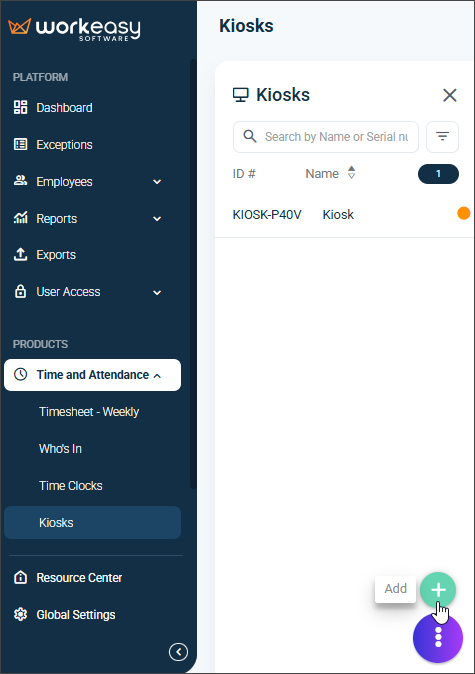Open the Time Clocks page
Screen dimensions: 475x674
tap(70, 486)
